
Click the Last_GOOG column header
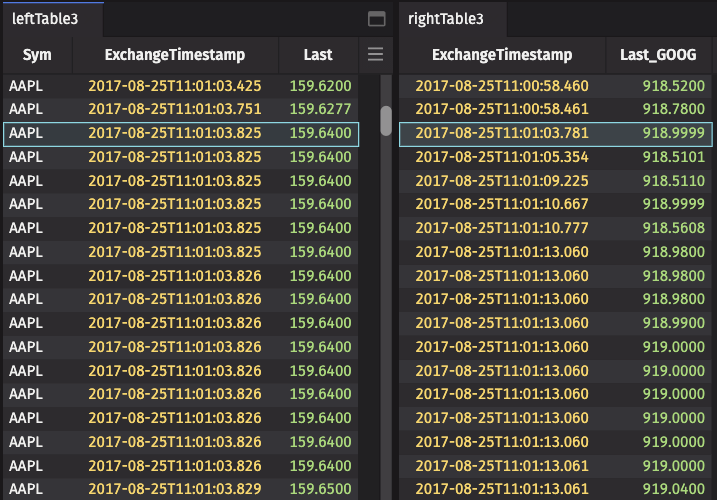[658, 55]
